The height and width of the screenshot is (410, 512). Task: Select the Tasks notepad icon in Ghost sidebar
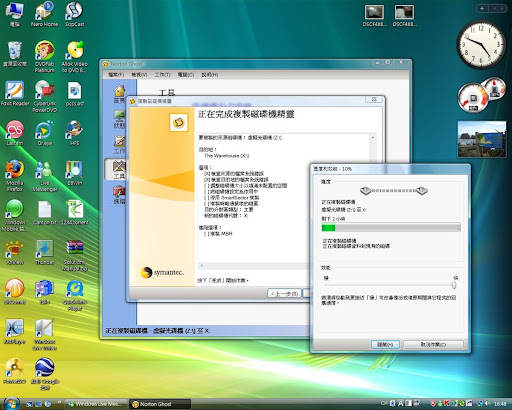[119, 145]
